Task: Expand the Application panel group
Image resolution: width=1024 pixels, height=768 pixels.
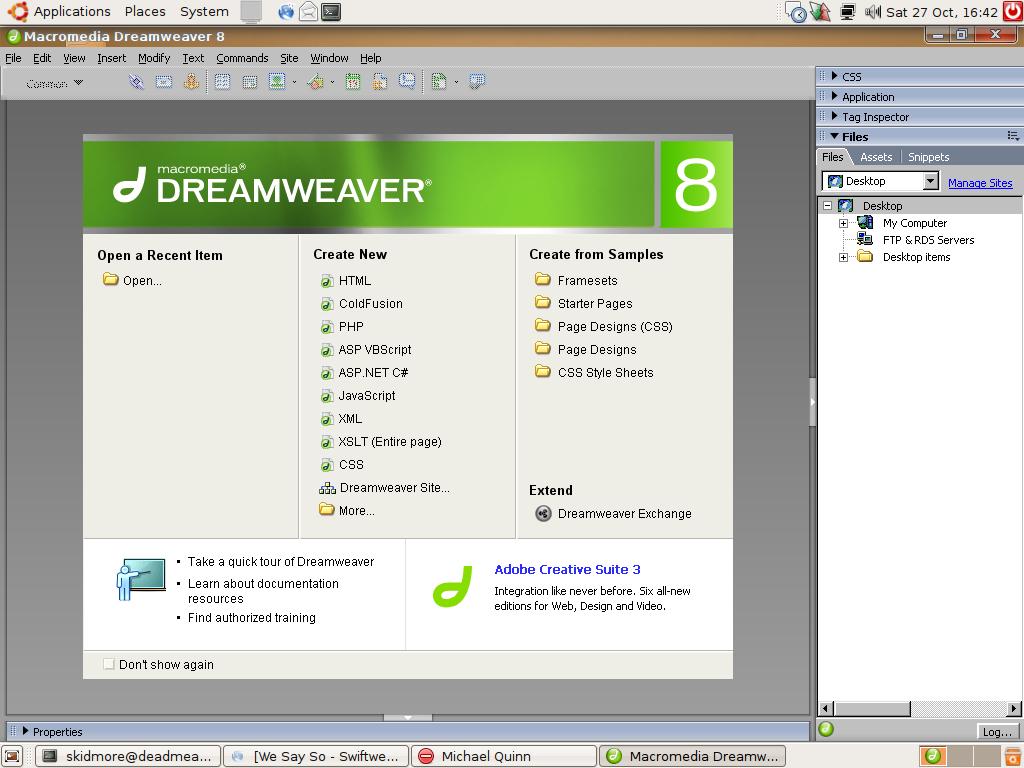Action: pyautogui.click(x=835, y=97)
